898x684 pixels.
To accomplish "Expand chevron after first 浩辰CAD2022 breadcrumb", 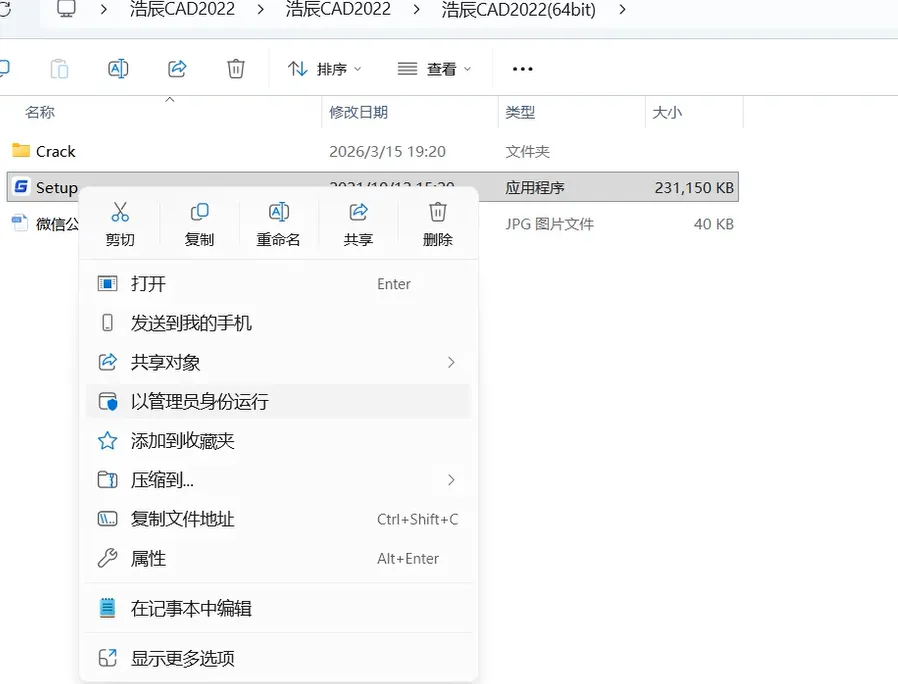I will [261, 9].
